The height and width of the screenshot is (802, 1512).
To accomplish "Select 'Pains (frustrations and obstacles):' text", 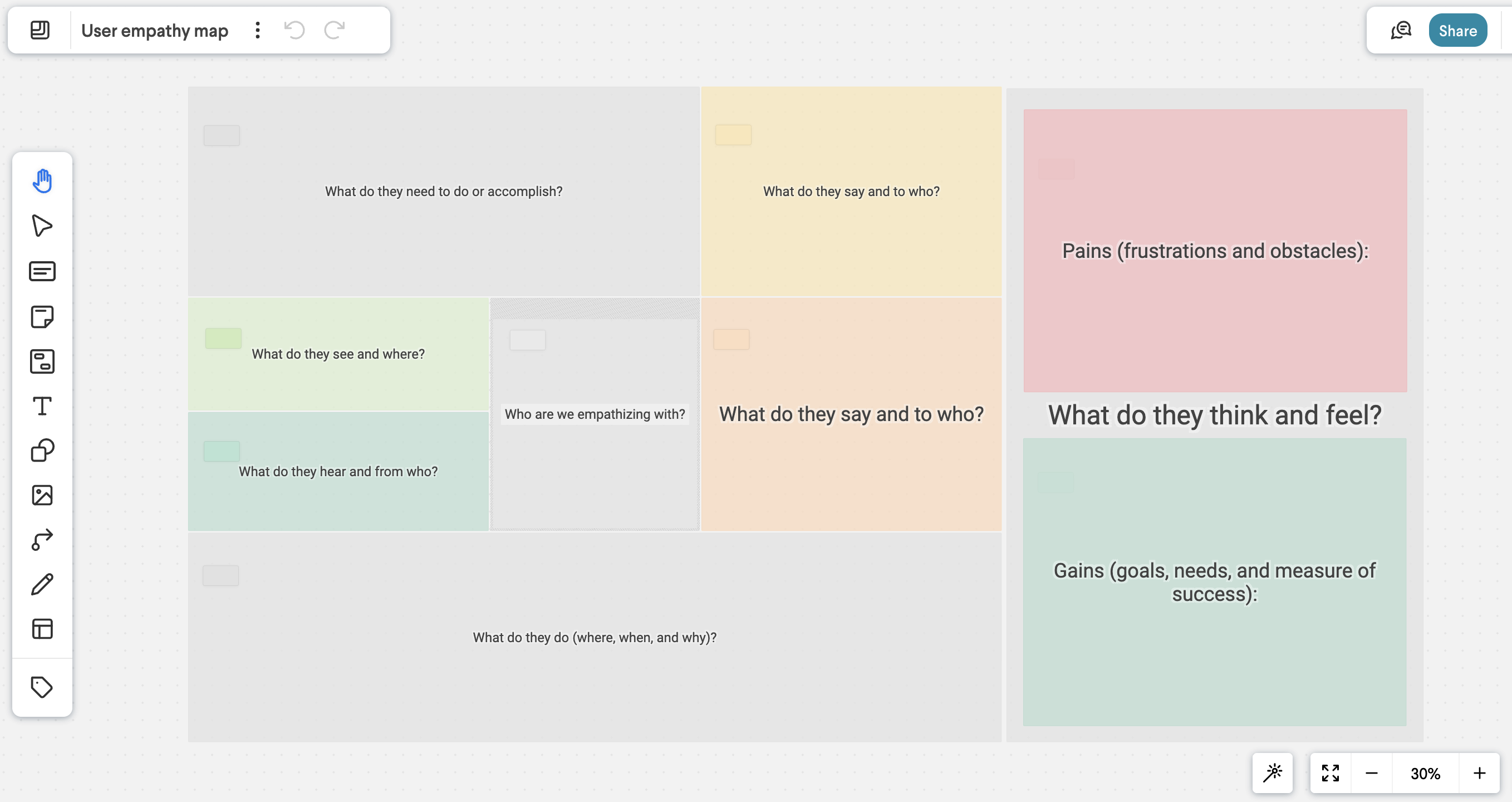I will (1215, 251).
